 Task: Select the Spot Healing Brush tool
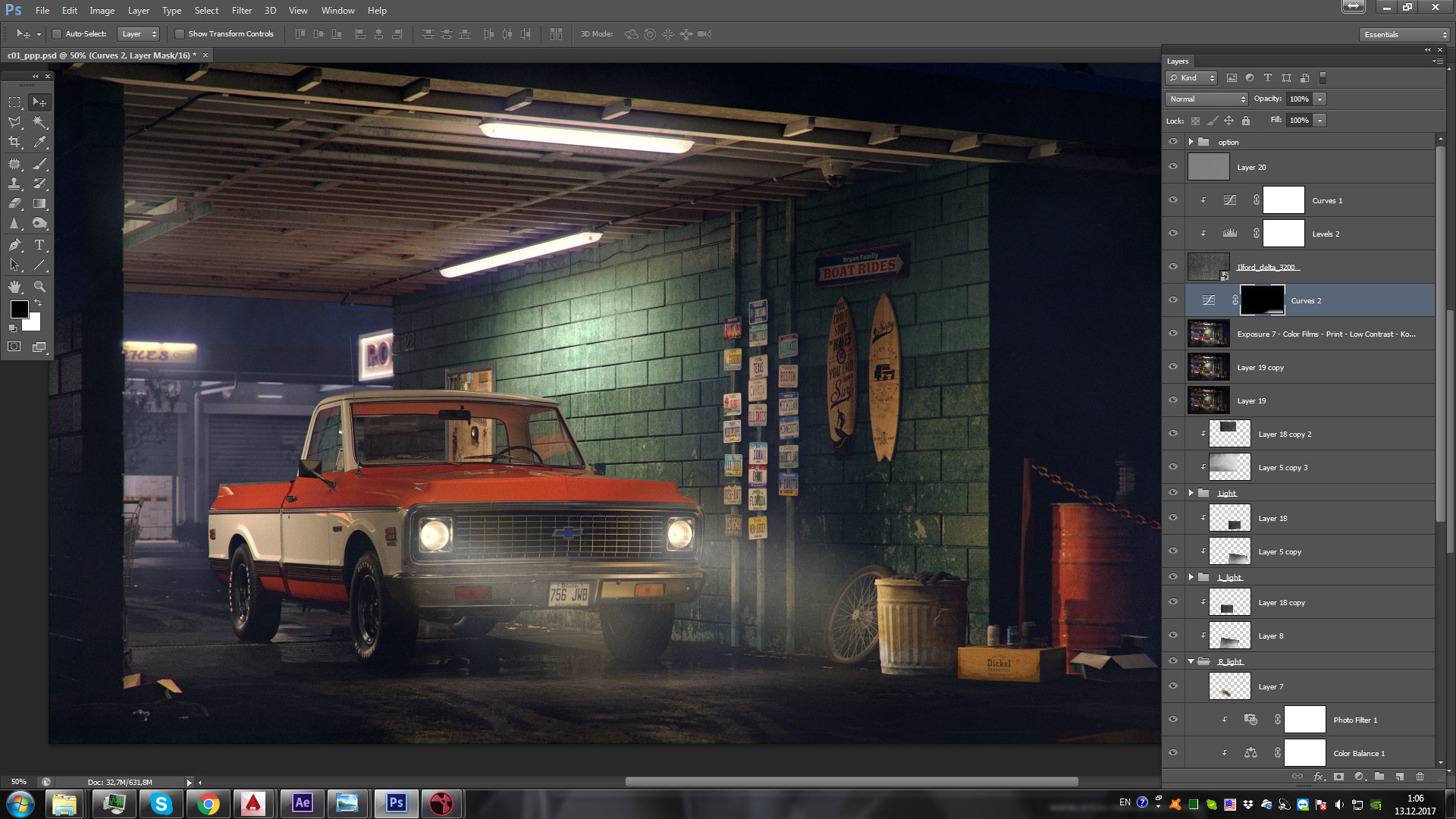pos(14,164)
